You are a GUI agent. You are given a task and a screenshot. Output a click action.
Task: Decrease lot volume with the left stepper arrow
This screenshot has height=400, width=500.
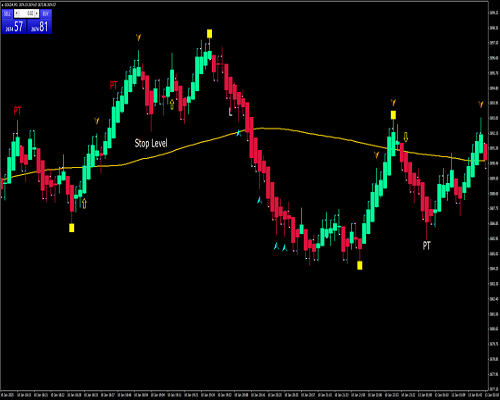pyautogui.click(x=17, y=13)
